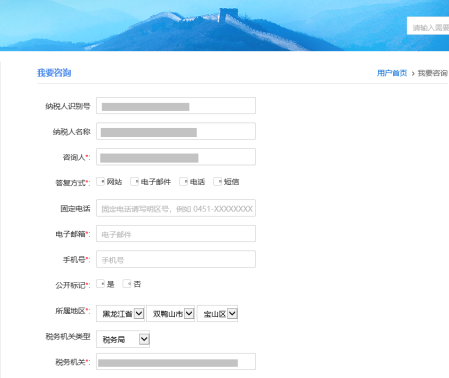
Task: Select the 电子邮件 reply method option
Action: point(135,181)
